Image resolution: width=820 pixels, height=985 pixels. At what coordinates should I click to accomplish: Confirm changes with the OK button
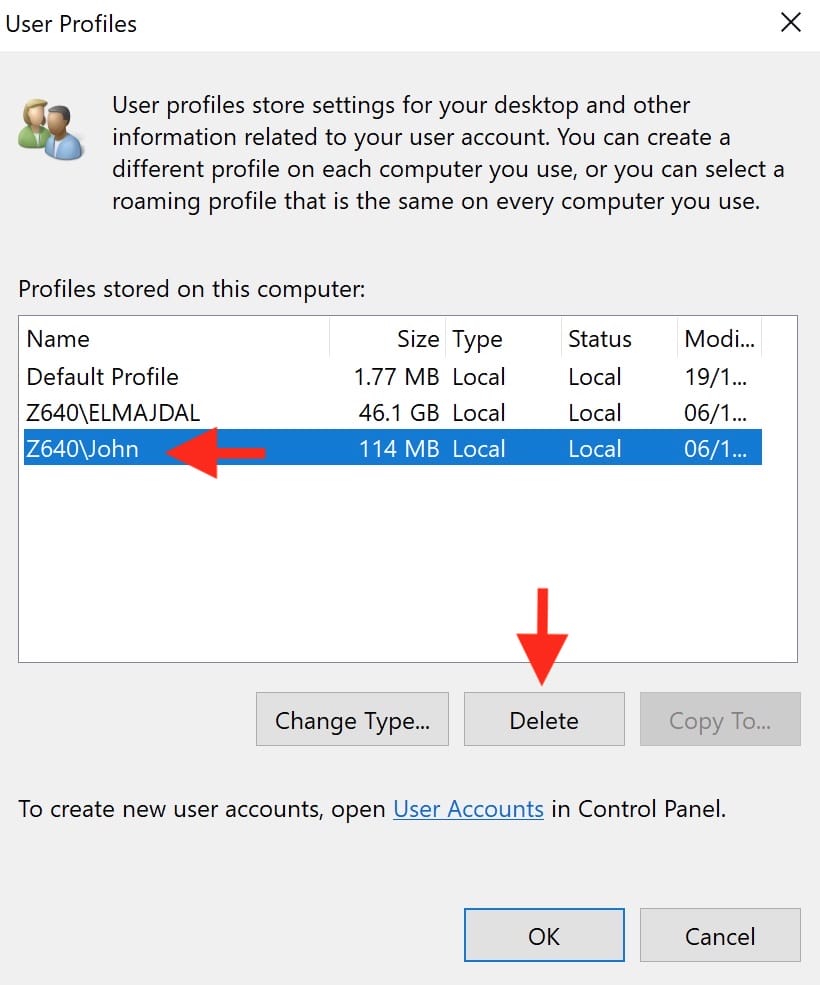[544, 935]
